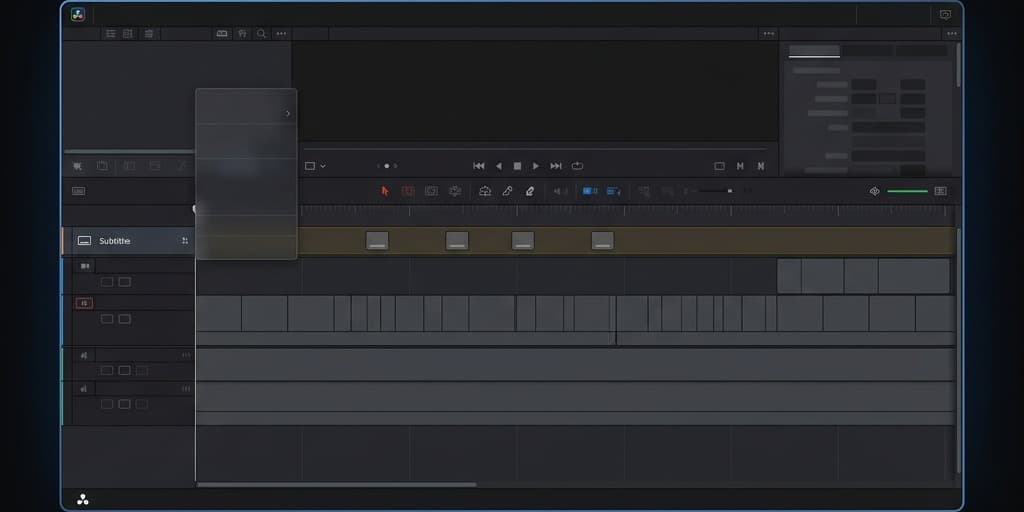1024x512 pixels.
Task: Click the next marker bracket icon
Action: tap(761, 167)
